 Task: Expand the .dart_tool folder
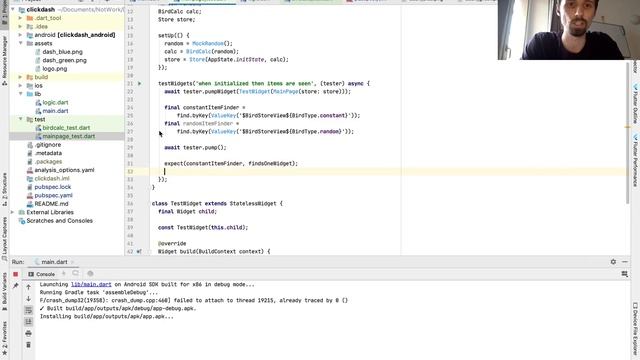click(20, 18)
